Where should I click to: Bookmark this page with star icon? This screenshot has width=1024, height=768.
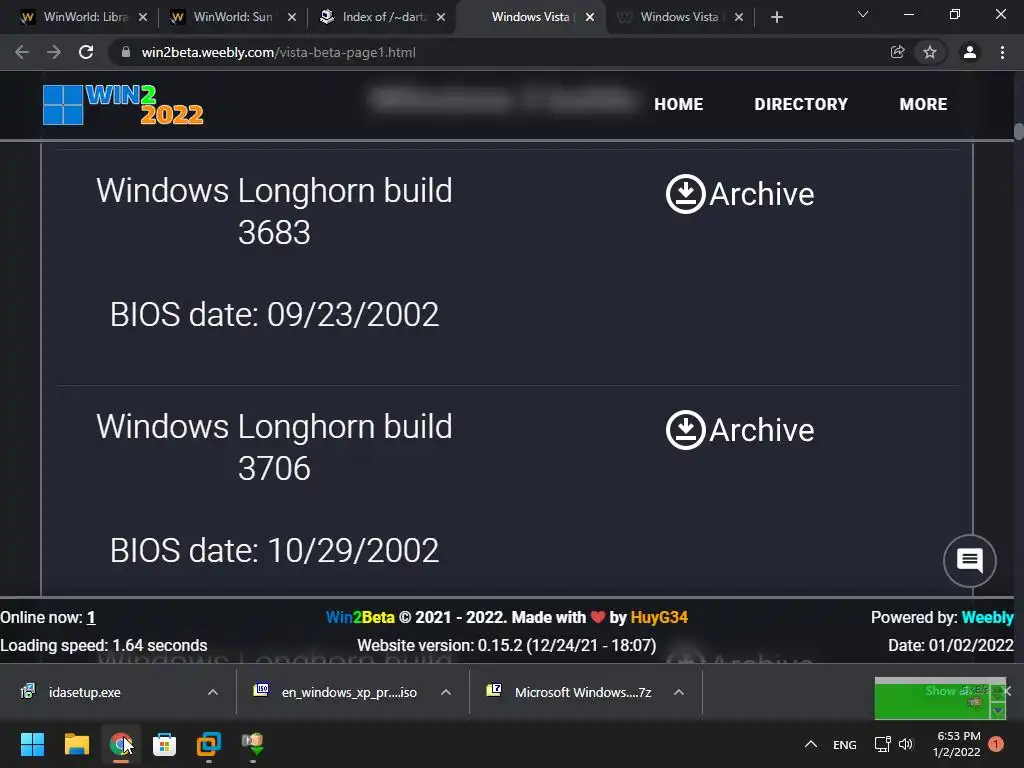(930, 52)
